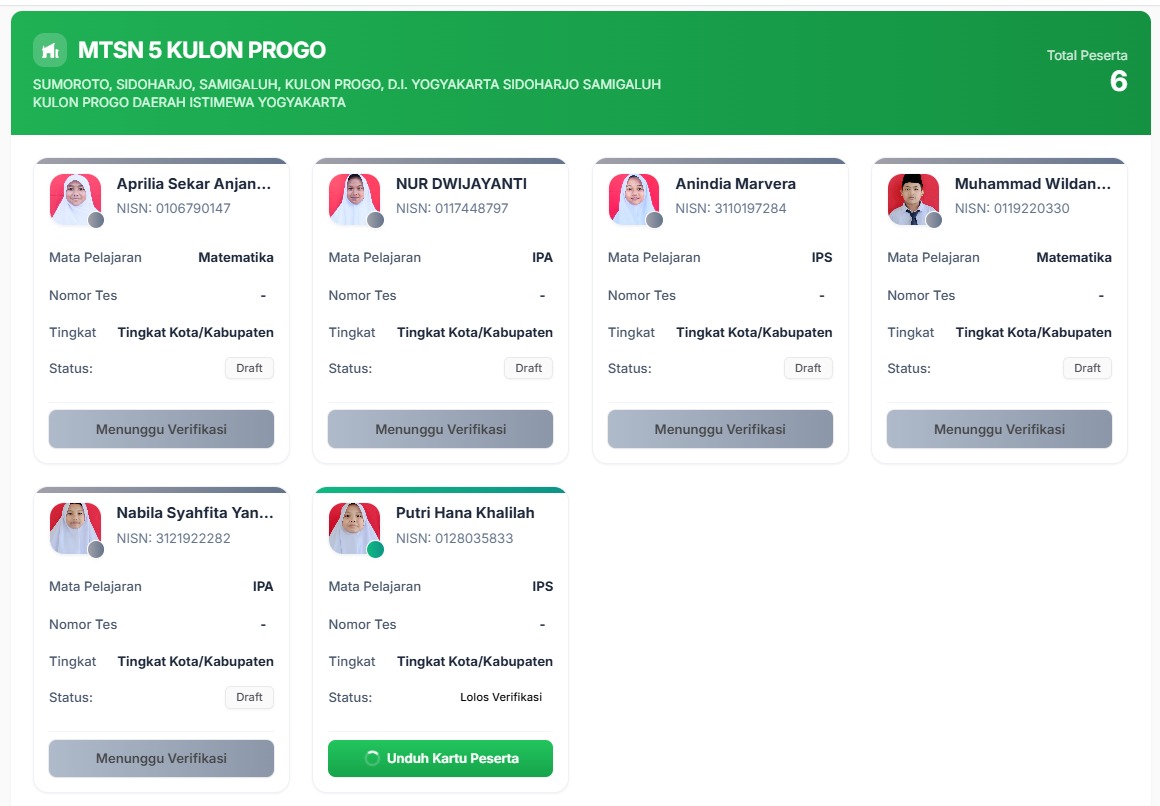
Task: Click the green status dot on Putri Hana Khalilah's photo
Action: [376, 549]
